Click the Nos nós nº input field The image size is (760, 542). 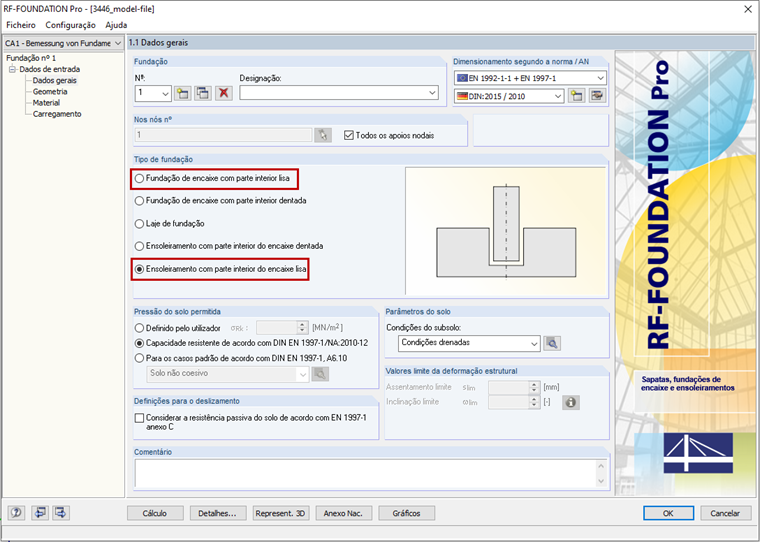pyautogui.click(x=223, y=135)
